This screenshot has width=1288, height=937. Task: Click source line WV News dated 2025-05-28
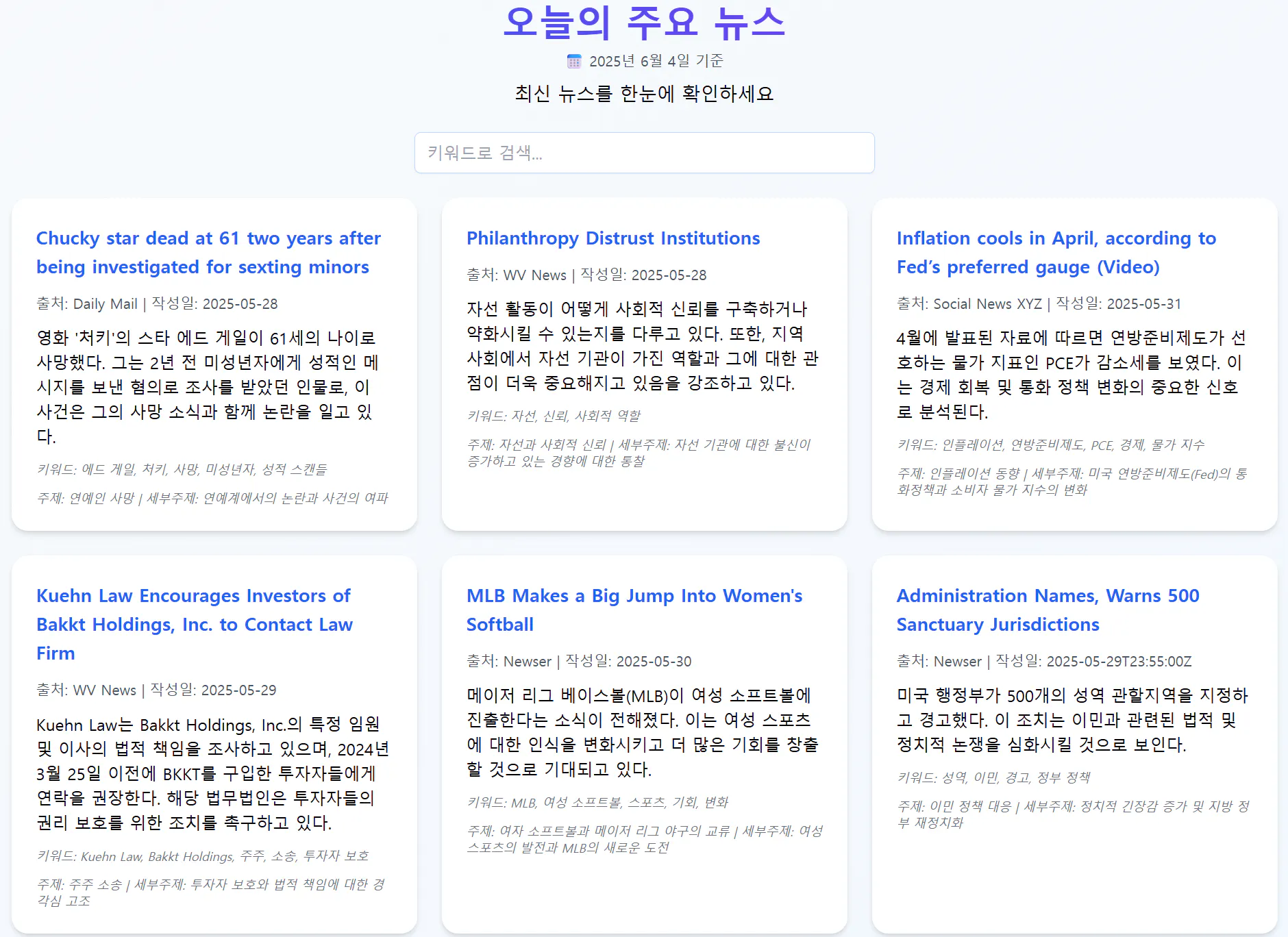tap(586, 275)
